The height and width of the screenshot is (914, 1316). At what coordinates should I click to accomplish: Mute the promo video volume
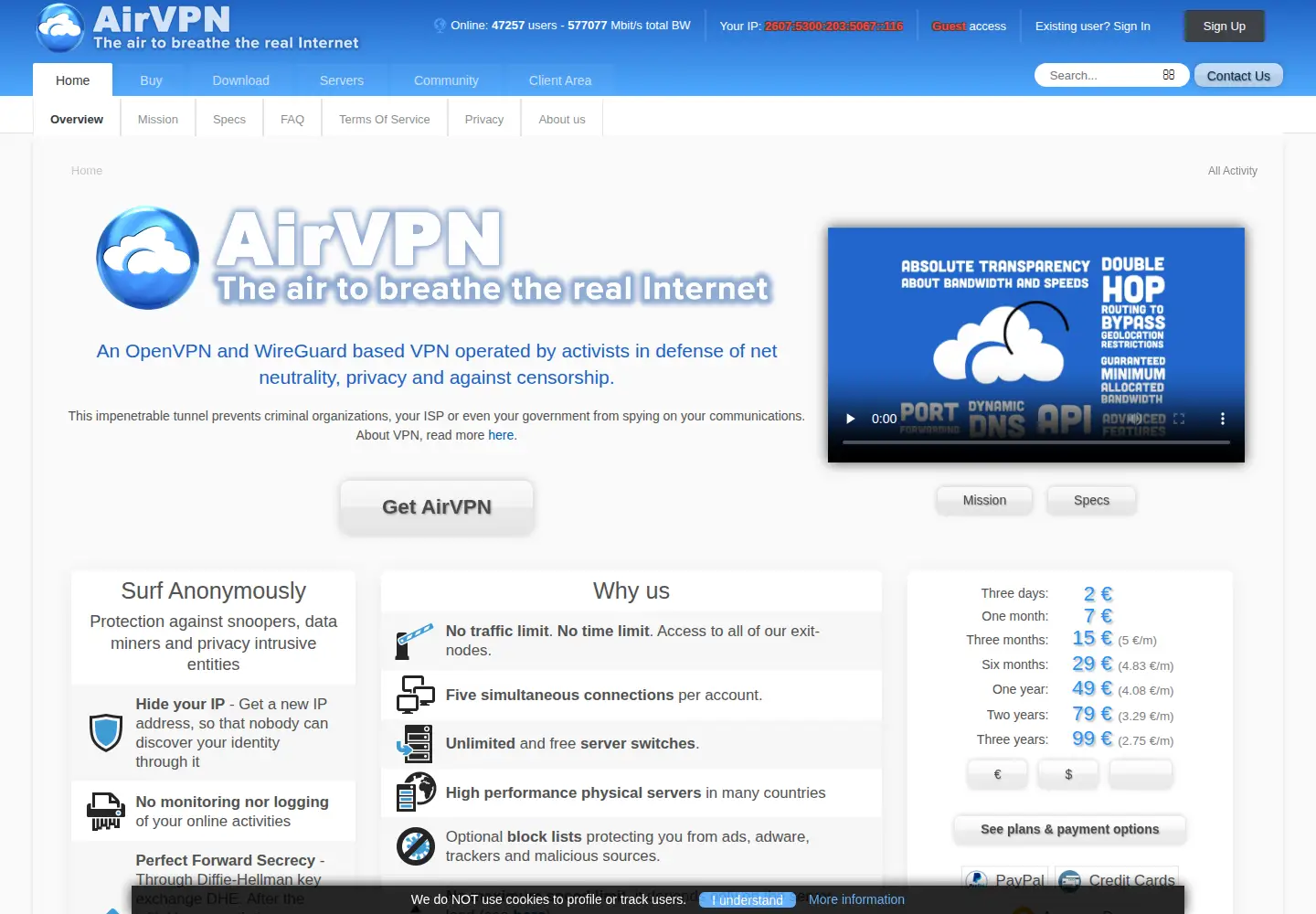(1134, 419)
